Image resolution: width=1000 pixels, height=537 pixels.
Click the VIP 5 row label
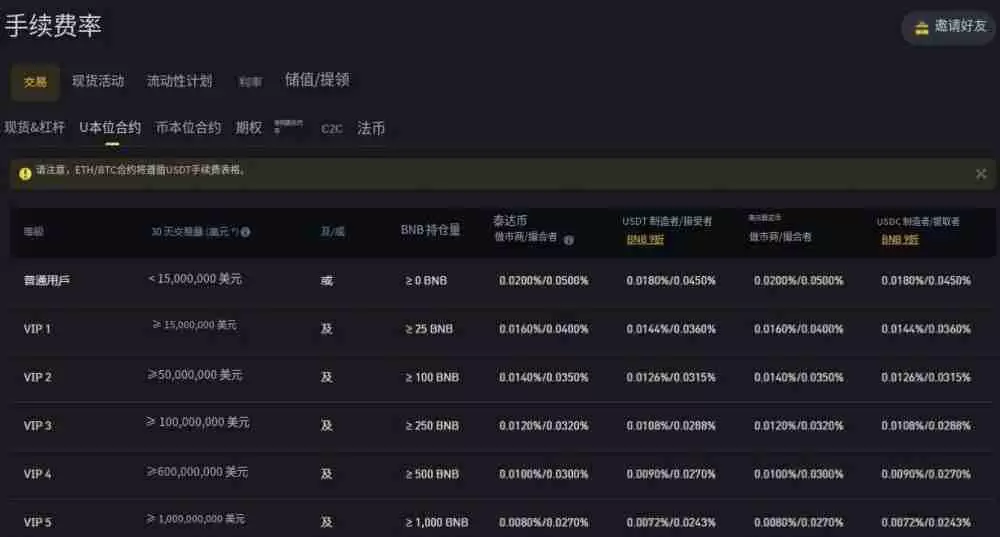pos(38,522)
